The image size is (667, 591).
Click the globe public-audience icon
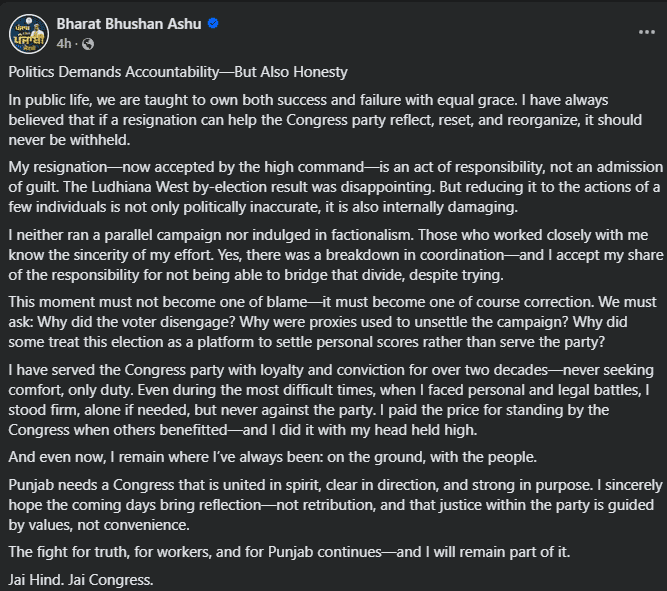[x=88, y=44]
